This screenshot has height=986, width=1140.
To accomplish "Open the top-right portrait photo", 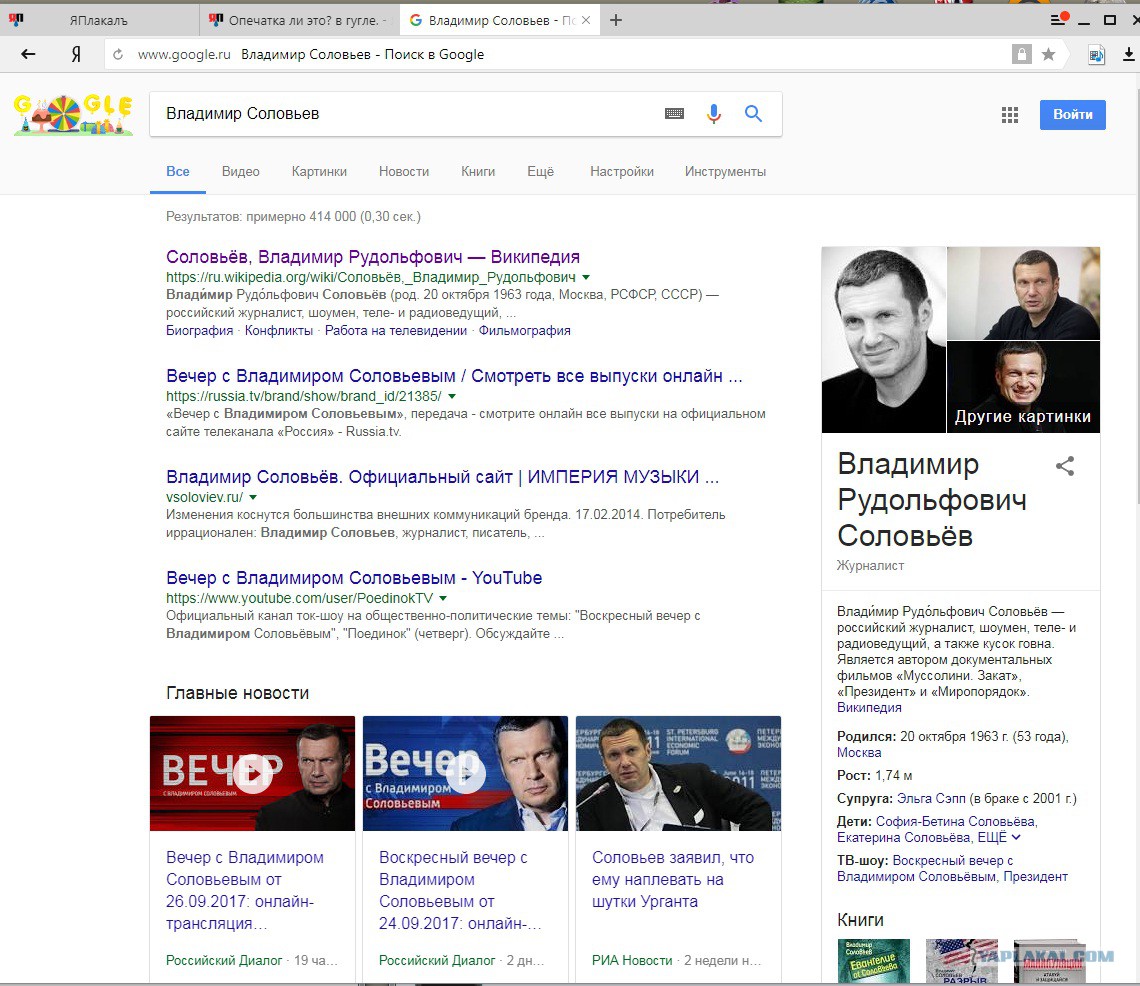I will point(1023,293).
